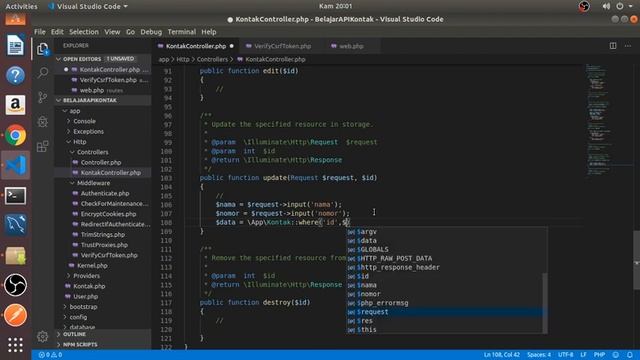Open editor More Actions ellipsis

point(628,46)
